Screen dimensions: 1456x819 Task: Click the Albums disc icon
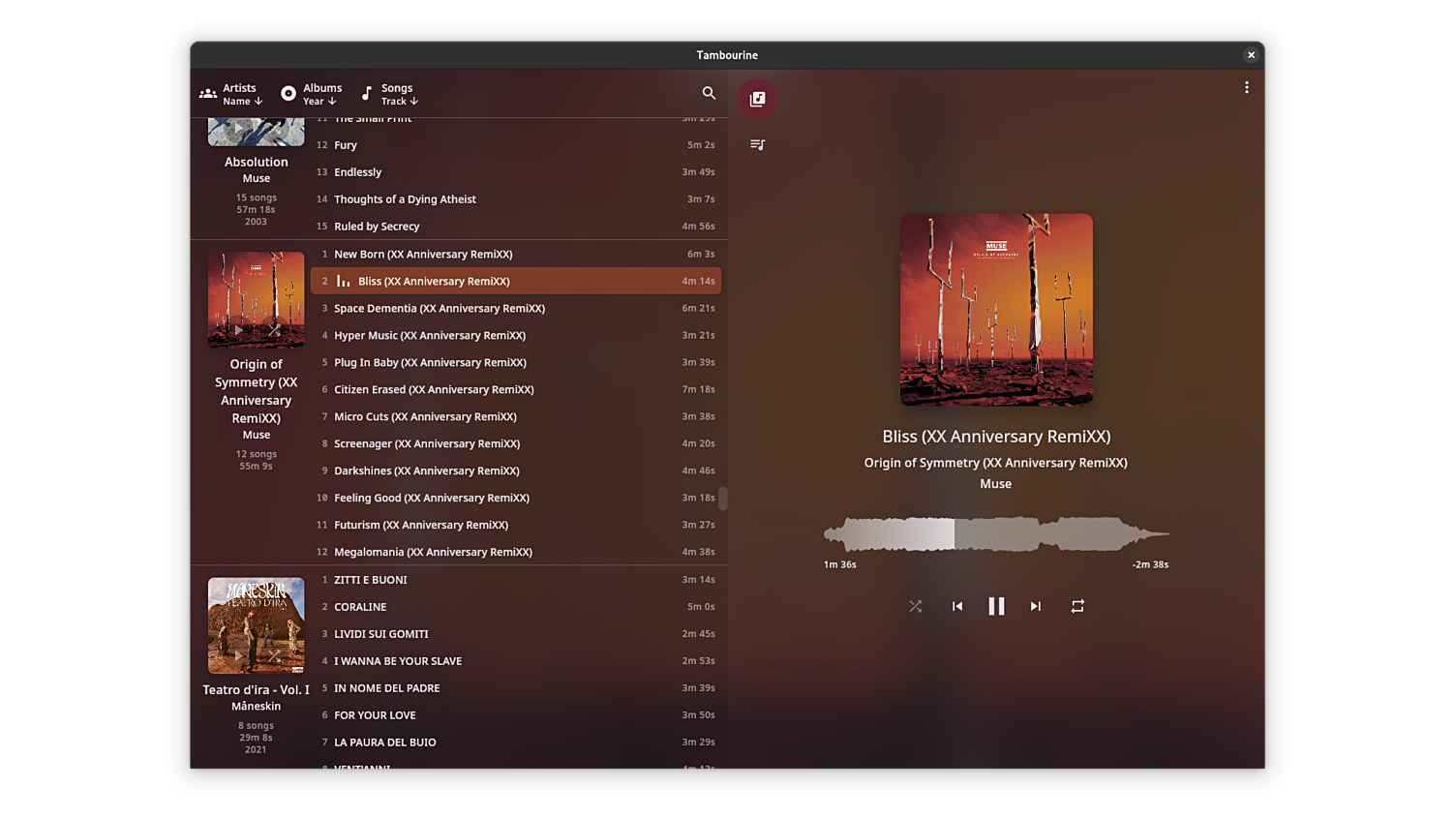pyautogui.click(x=288, y=94)
